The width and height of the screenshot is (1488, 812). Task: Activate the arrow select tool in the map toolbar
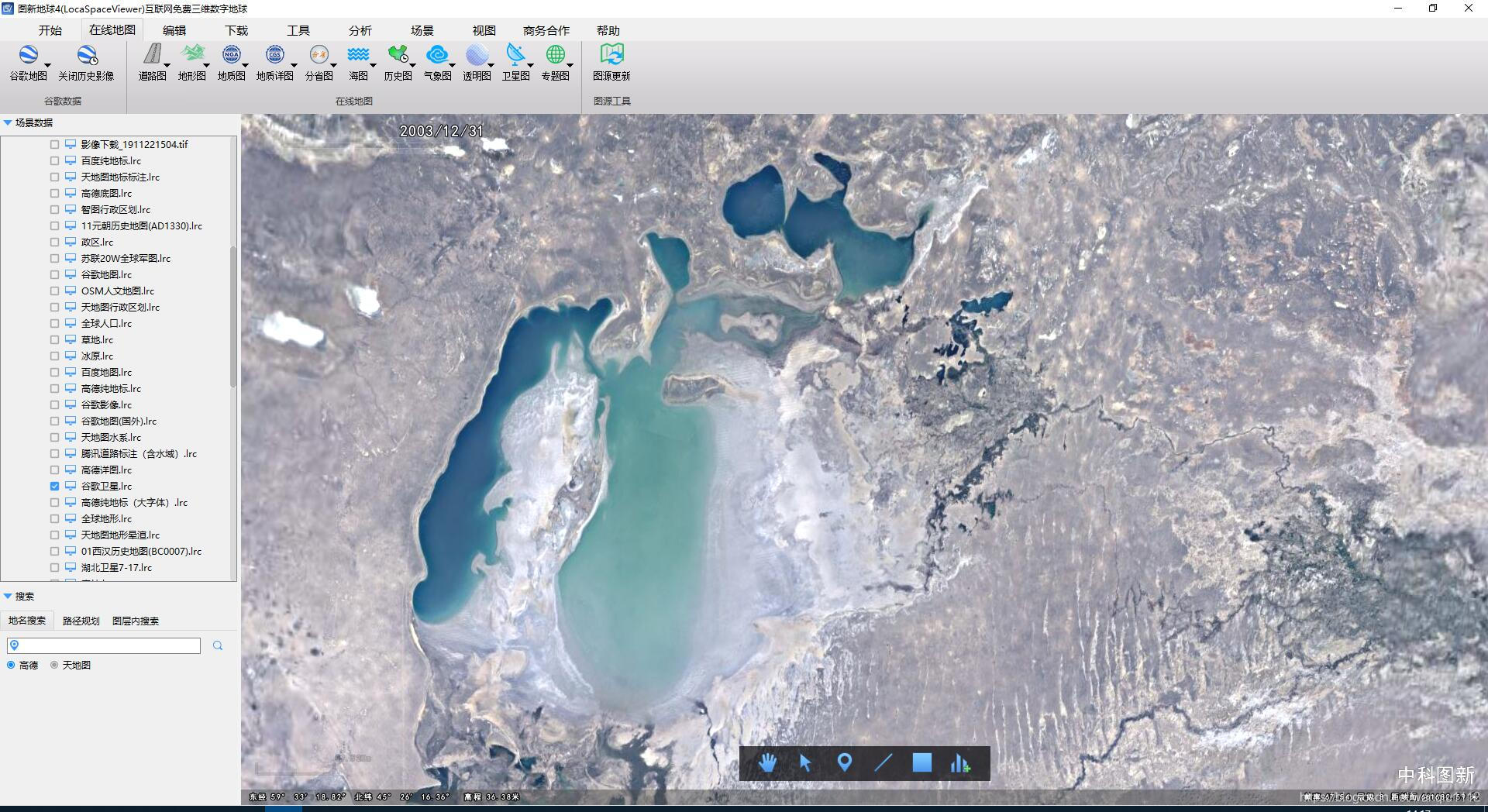pos(805,763)
